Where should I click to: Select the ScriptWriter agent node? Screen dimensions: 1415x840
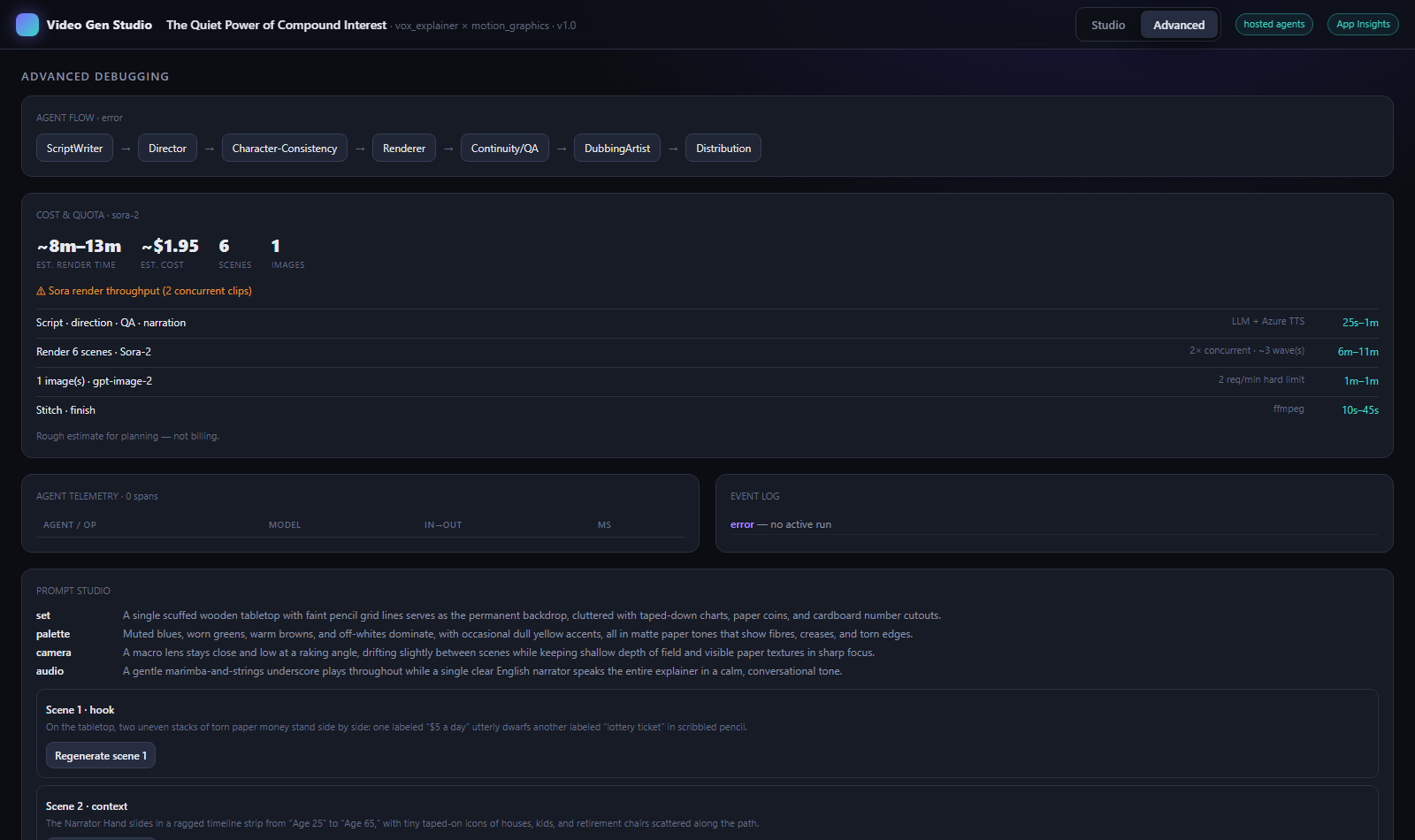74,149
